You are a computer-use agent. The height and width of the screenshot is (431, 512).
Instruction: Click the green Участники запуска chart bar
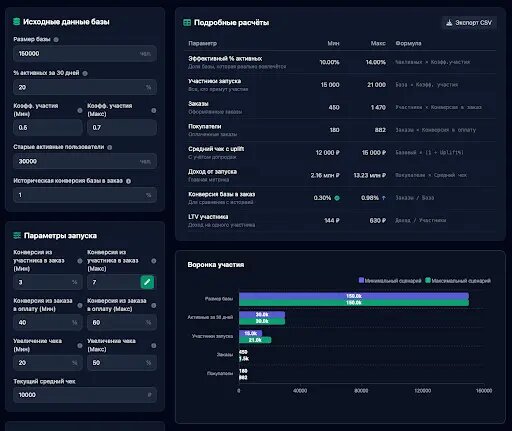(255, 340)
